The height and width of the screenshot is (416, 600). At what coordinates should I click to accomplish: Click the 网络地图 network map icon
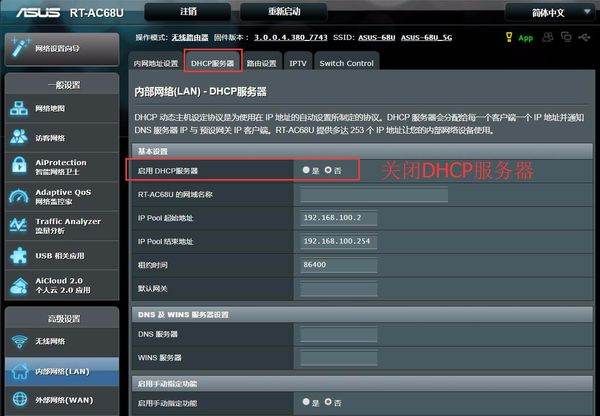coord(19,109)
